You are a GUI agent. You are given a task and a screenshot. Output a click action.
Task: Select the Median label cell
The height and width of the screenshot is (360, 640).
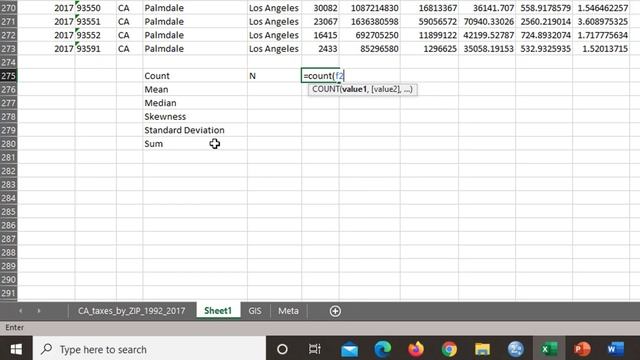tap(195, 103)
